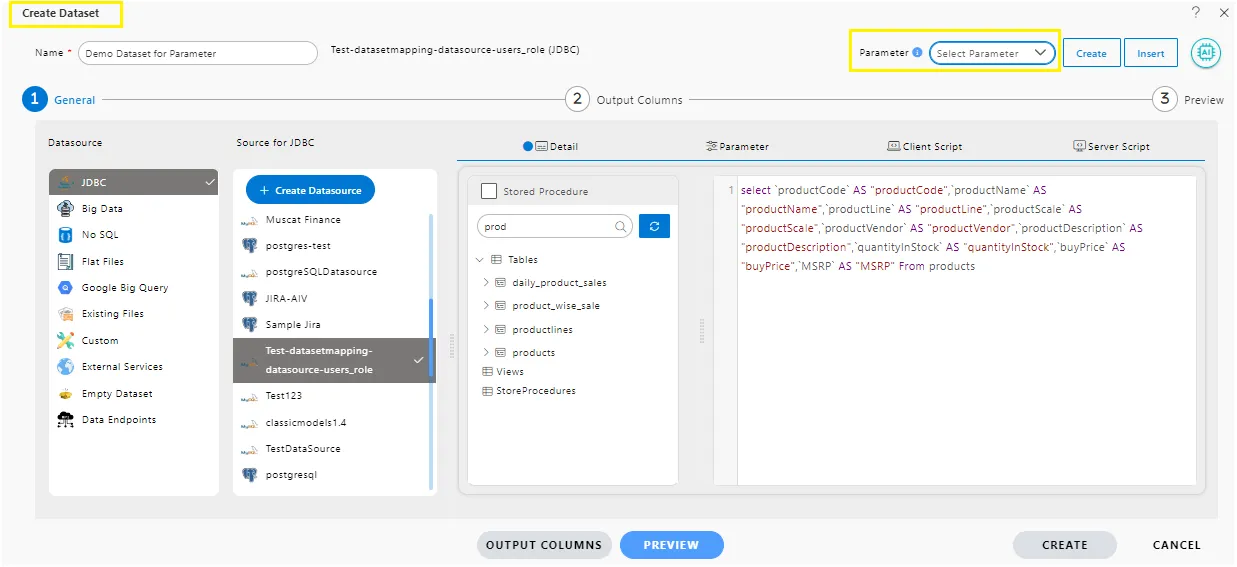Click the search magnifier icon
This screenshot has height=567, width=1237.
click(x=621, y=226)
